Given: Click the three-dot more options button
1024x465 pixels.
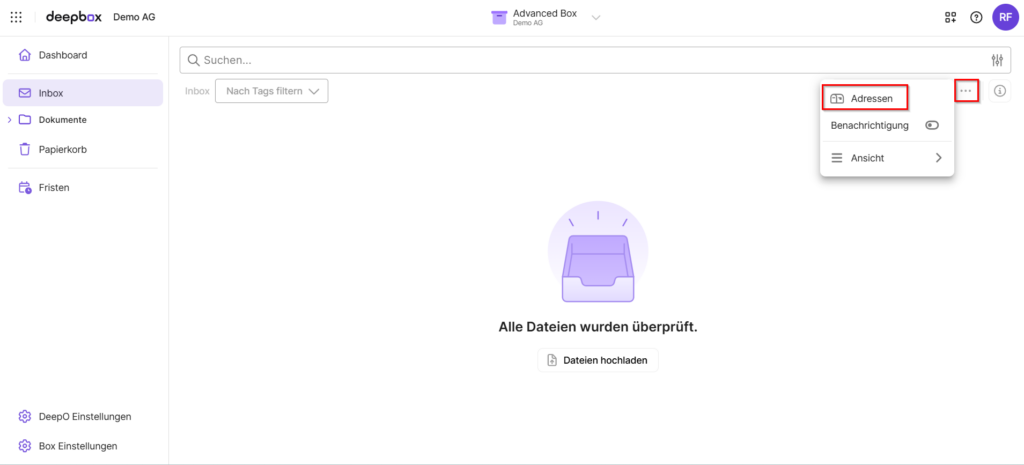Looking at the screenshot, I should (965, 91).
